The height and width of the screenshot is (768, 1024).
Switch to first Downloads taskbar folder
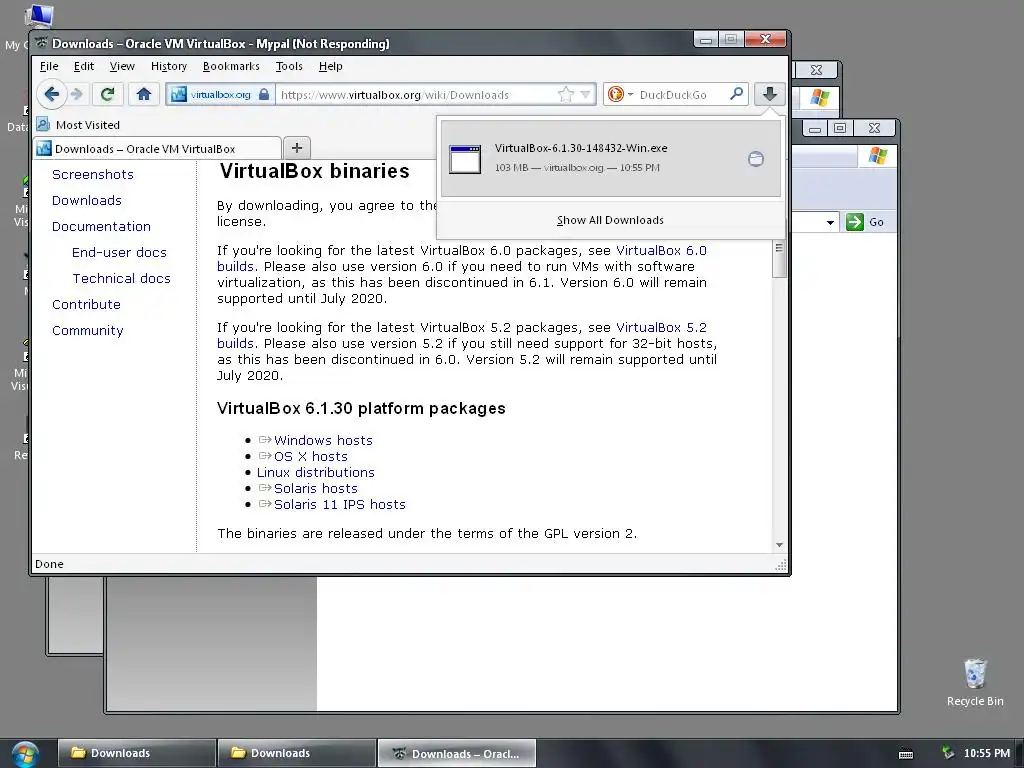(136, 753)
